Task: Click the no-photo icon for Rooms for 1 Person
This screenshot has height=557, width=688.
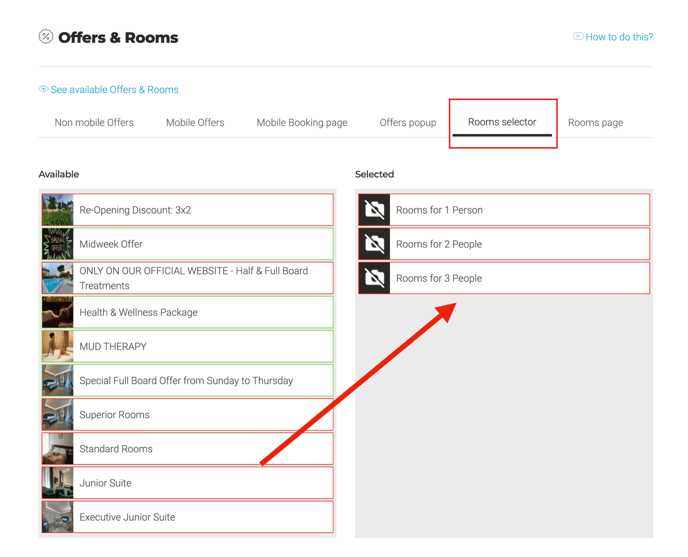Action: (374, 210)
